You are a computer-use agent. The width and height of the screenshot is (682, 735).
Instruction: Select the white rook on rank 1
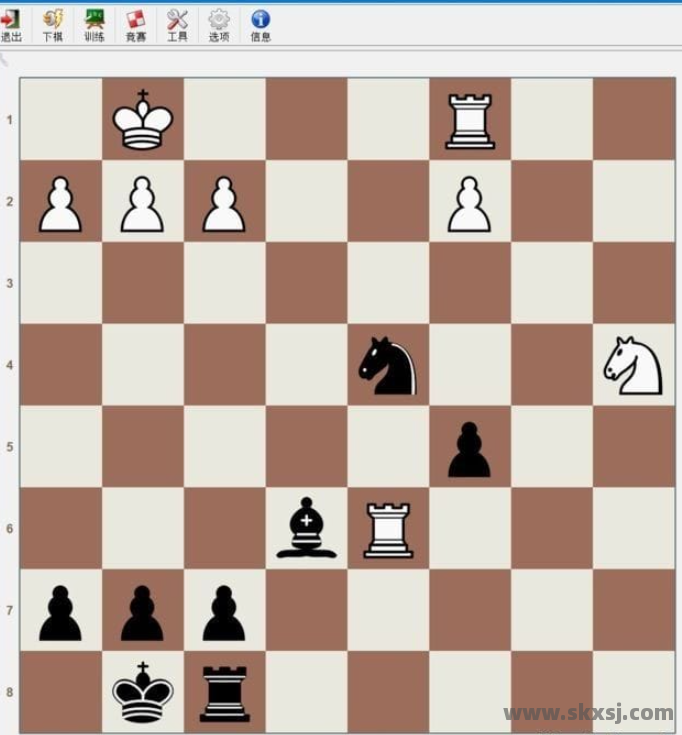(470, 120)
